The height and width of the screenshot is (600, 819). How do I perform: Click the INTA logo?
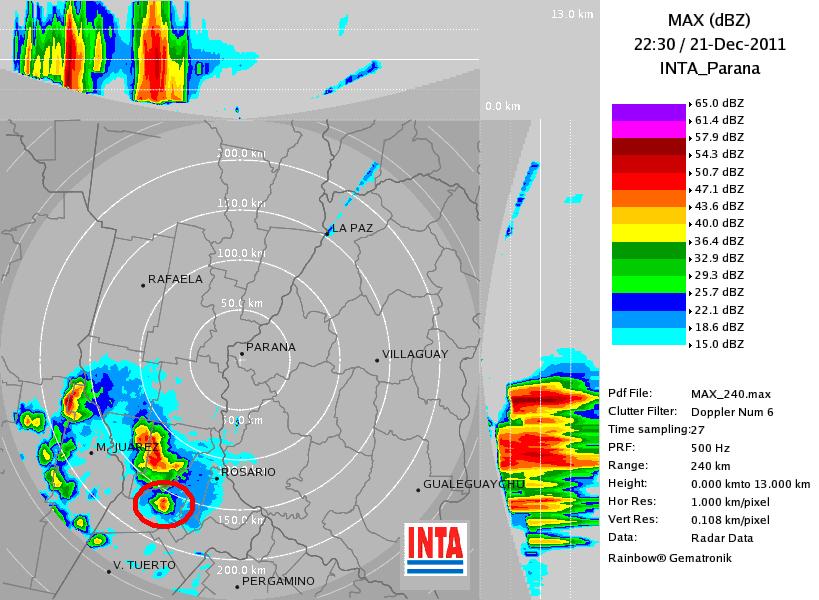coord(435,549)
